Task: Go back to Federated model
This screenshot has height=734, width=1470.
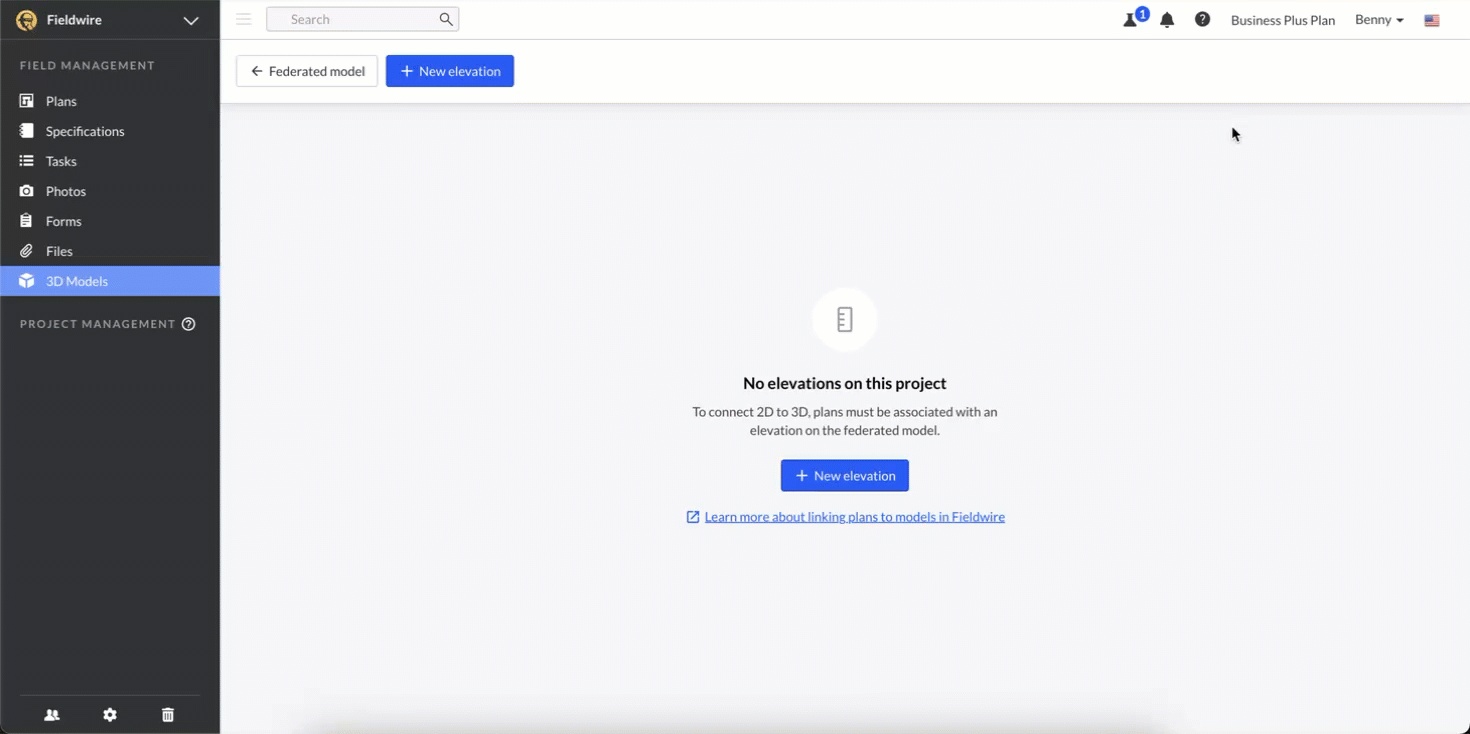Action: click(307, 71)
